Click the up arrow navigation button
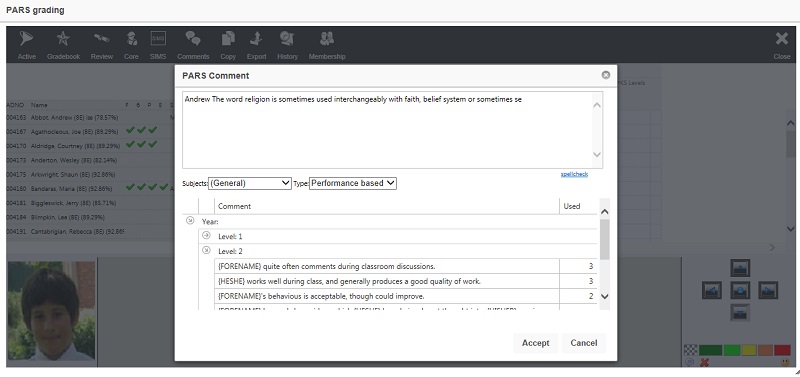This screenshot has width=800, height=378. click(740, 268)
